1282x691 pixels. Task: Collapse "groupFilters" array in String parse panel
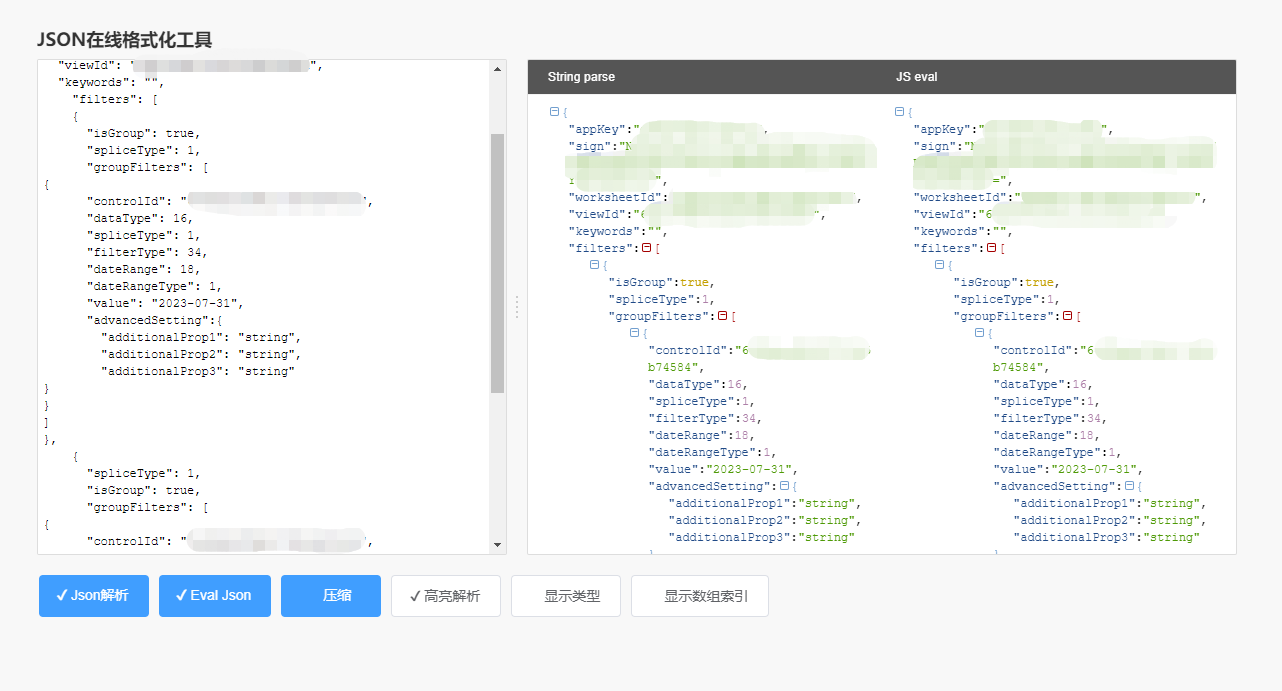722,316
